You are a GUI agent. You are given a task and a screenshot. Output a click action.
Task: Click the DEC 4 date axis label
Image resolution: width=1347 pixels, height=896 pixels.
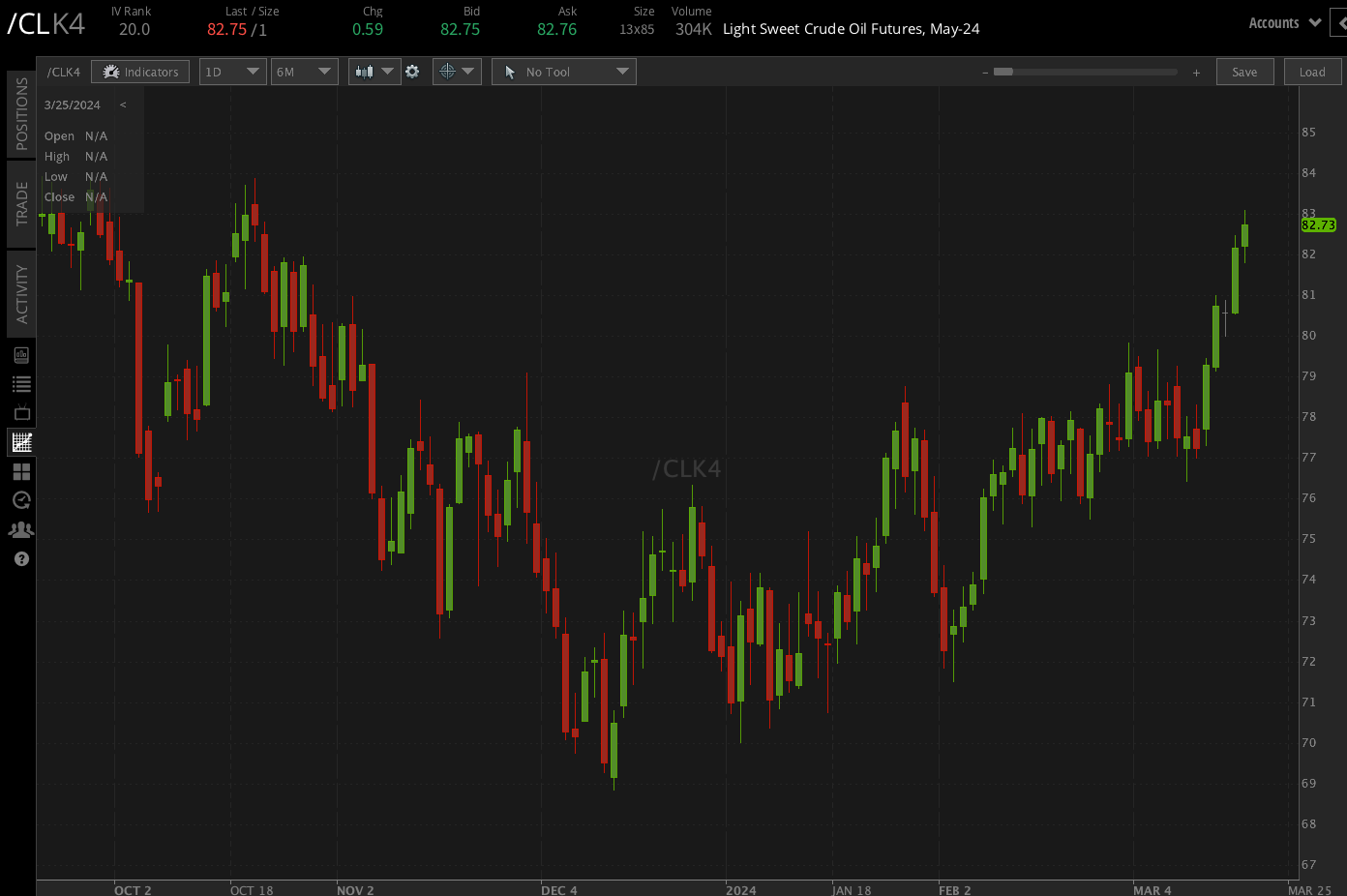[x=558, y=889]
